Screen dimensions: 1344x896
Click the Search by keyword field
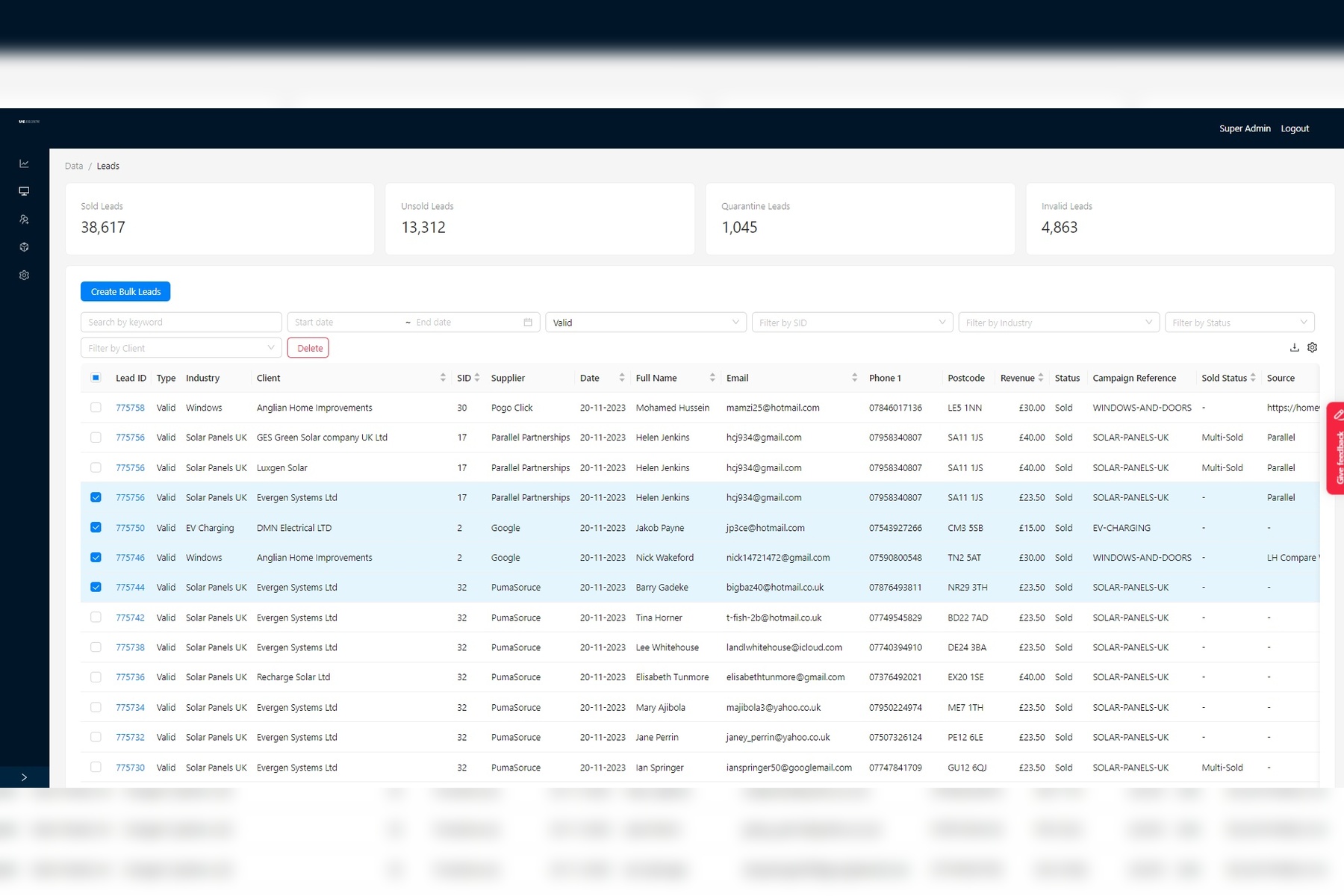click(x=181, y=322)
